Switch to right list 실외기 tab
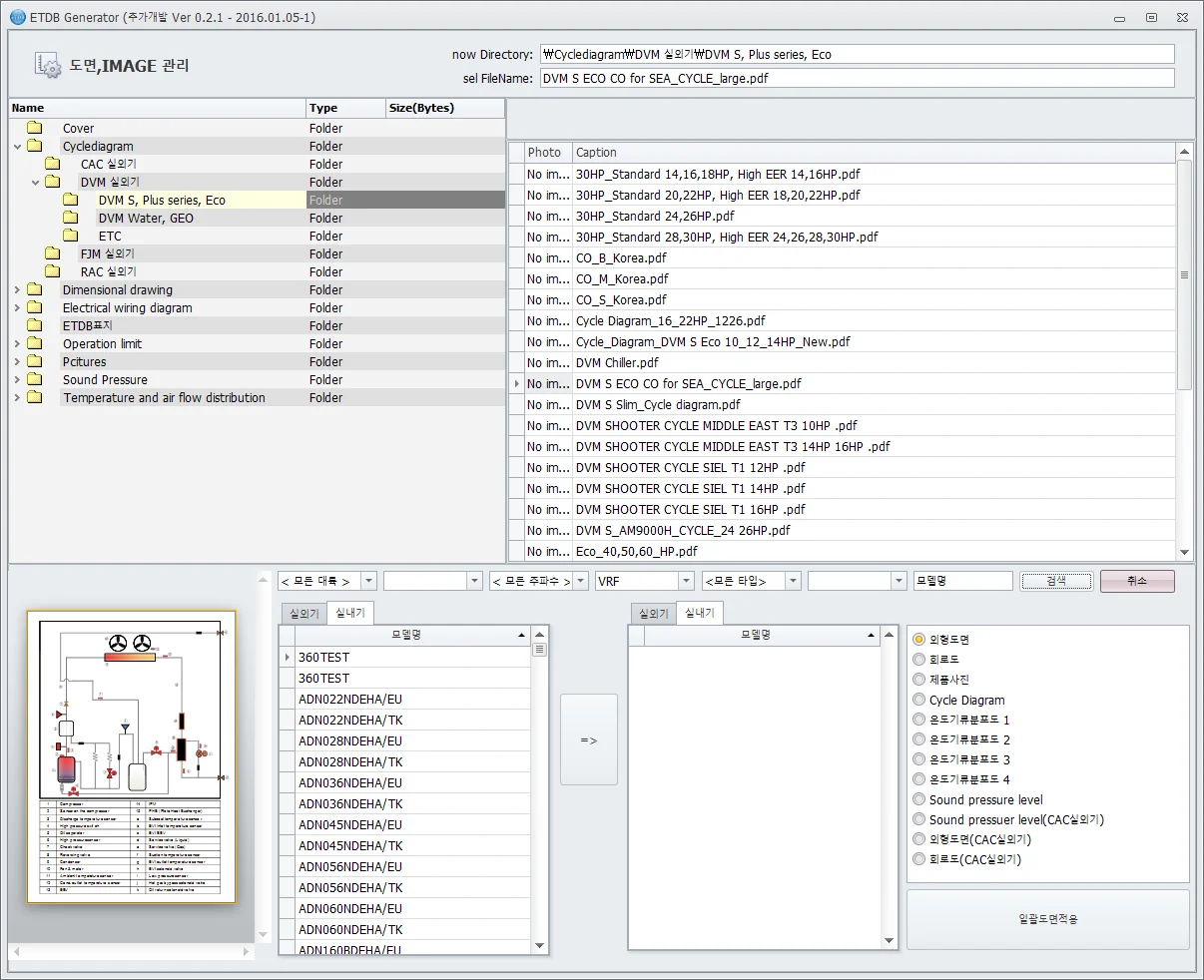1204x980 pixels. [653, 613]
